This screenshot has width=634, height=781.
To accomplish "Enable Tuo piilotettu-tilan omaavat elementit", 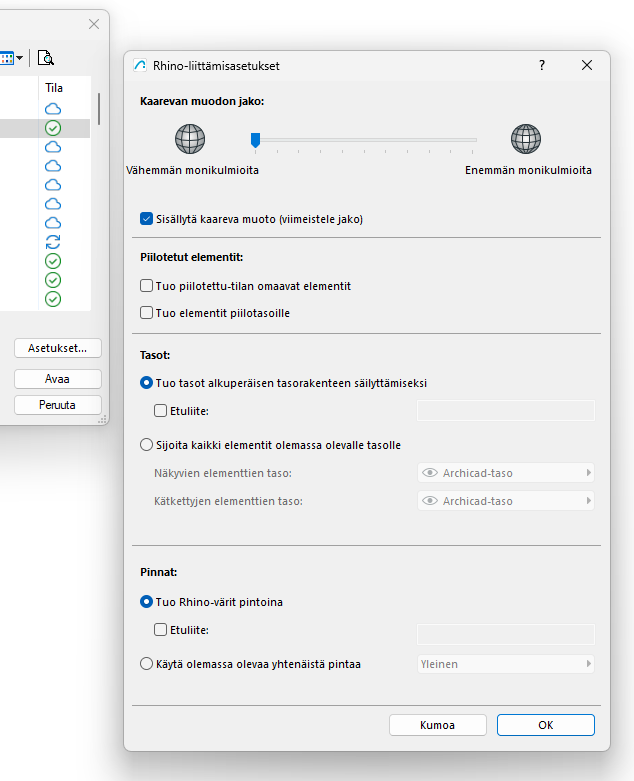I will pos(148,286).
